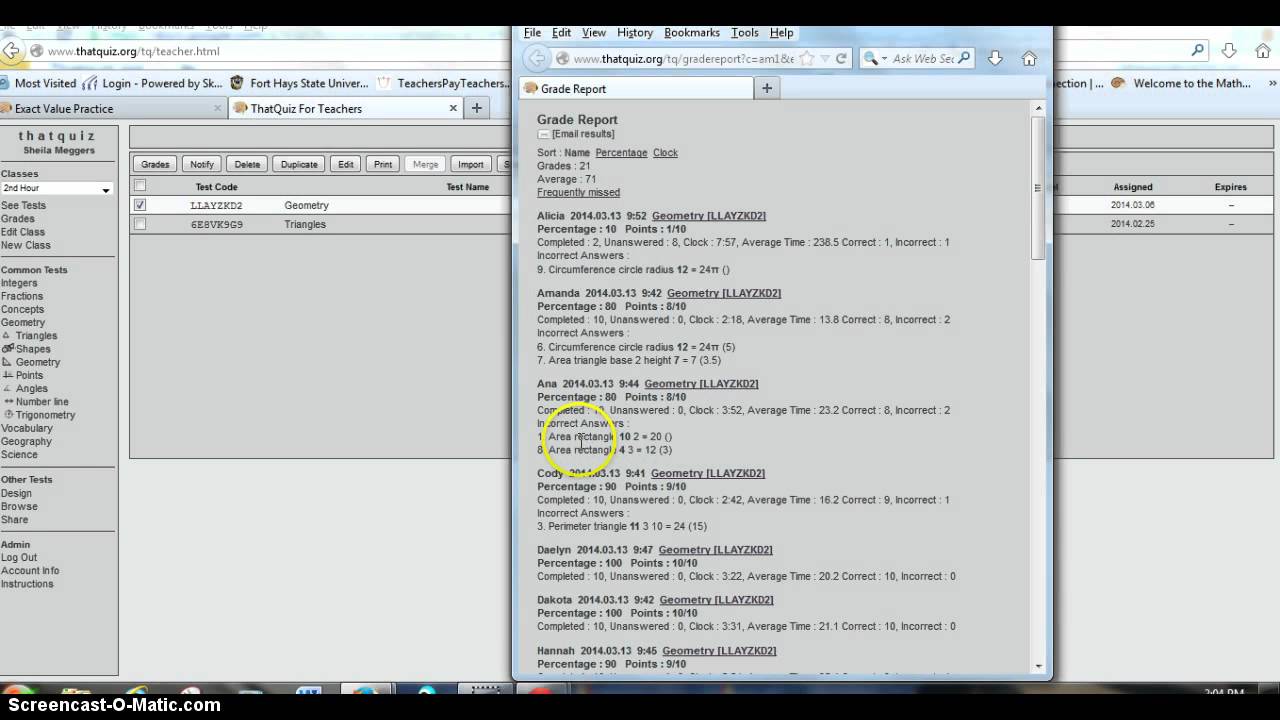Image resolution: width=1280 pixels, height=720 pixels.
Task: Open new tab next to ThatQuiz For Teachers
Action: [x=477, y=108]
